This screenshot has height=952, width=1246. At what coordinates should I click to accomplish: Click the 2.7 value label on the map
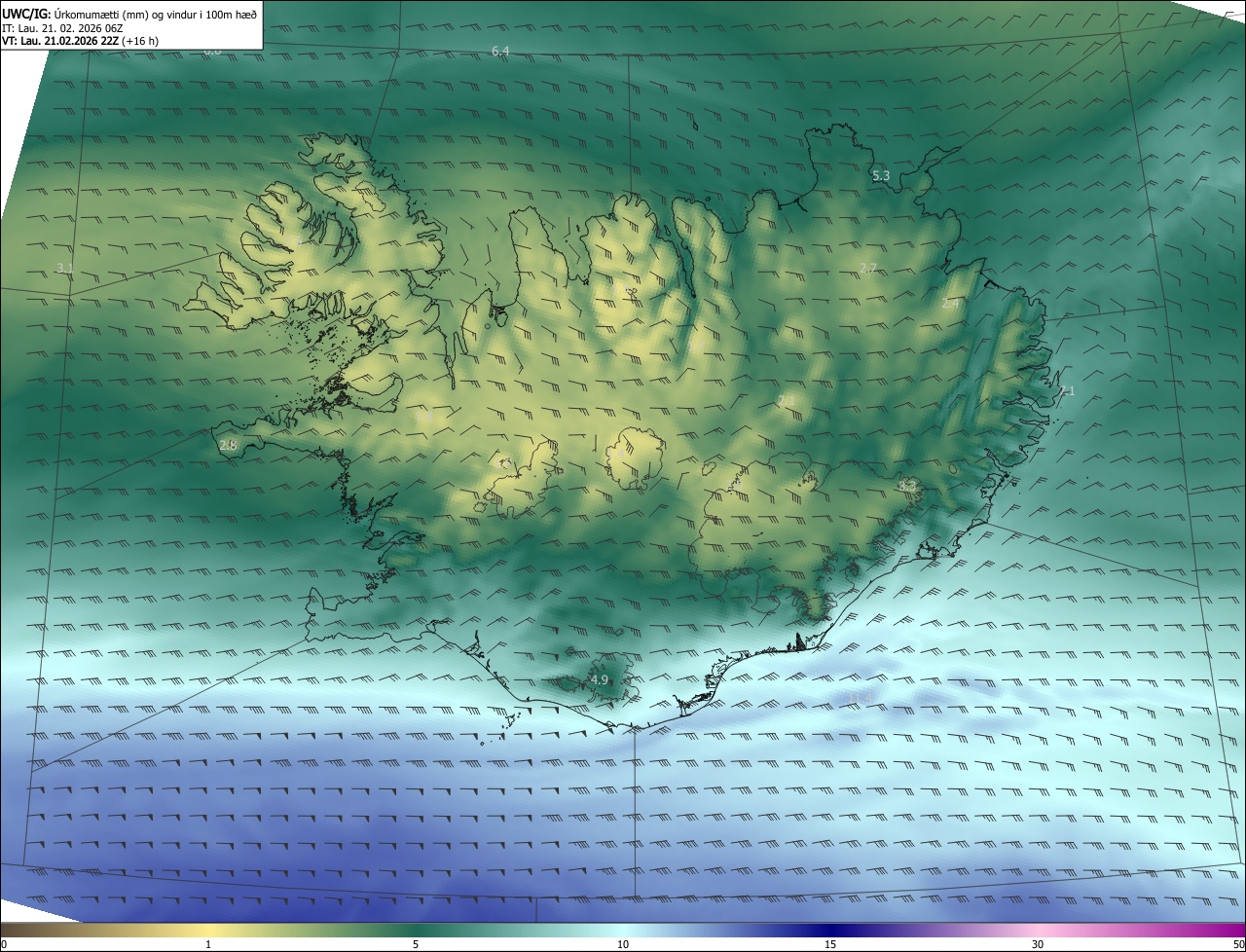868,268
